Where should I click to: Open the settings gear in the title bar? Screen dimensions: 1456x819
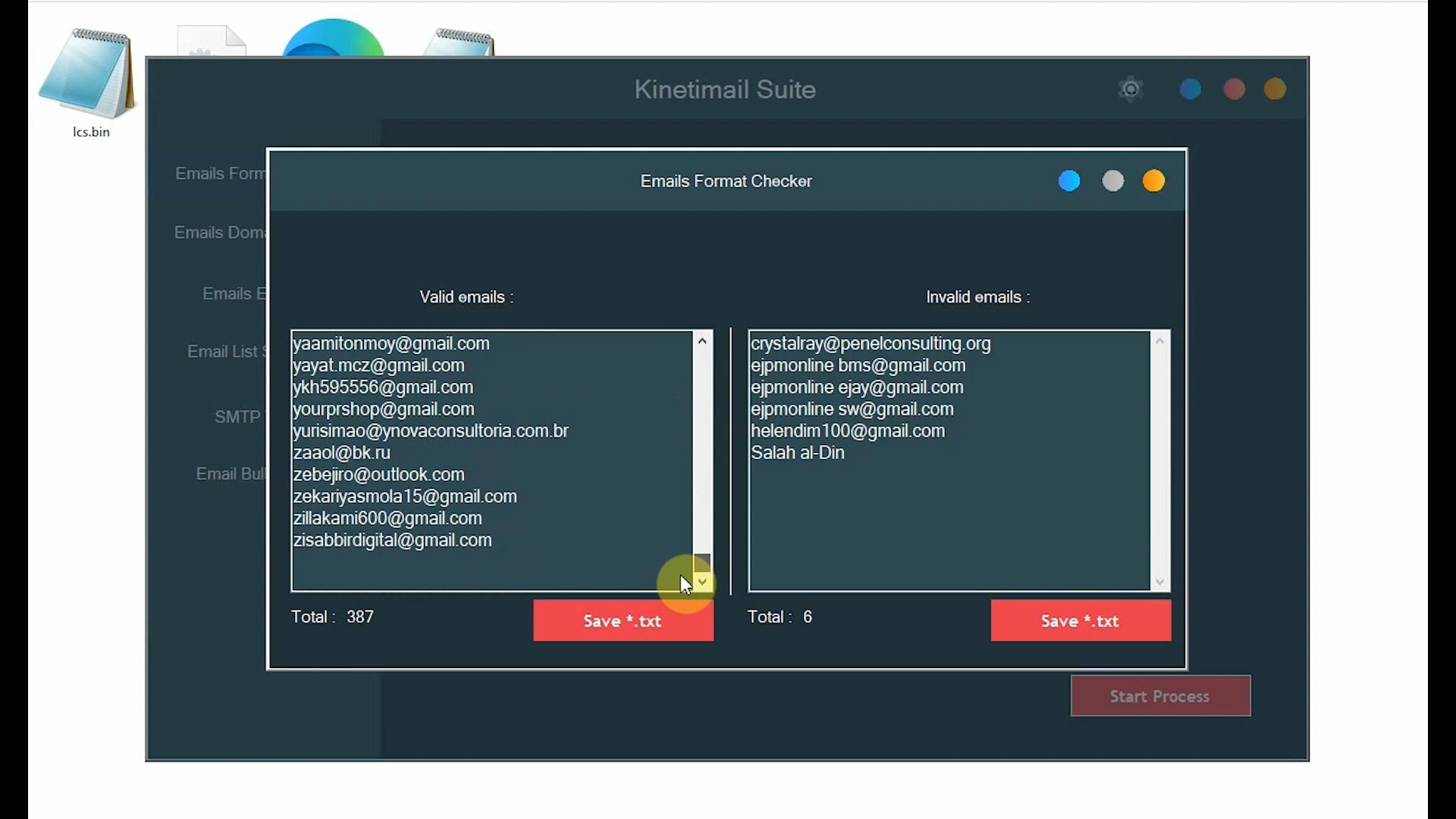point(1130,89)
